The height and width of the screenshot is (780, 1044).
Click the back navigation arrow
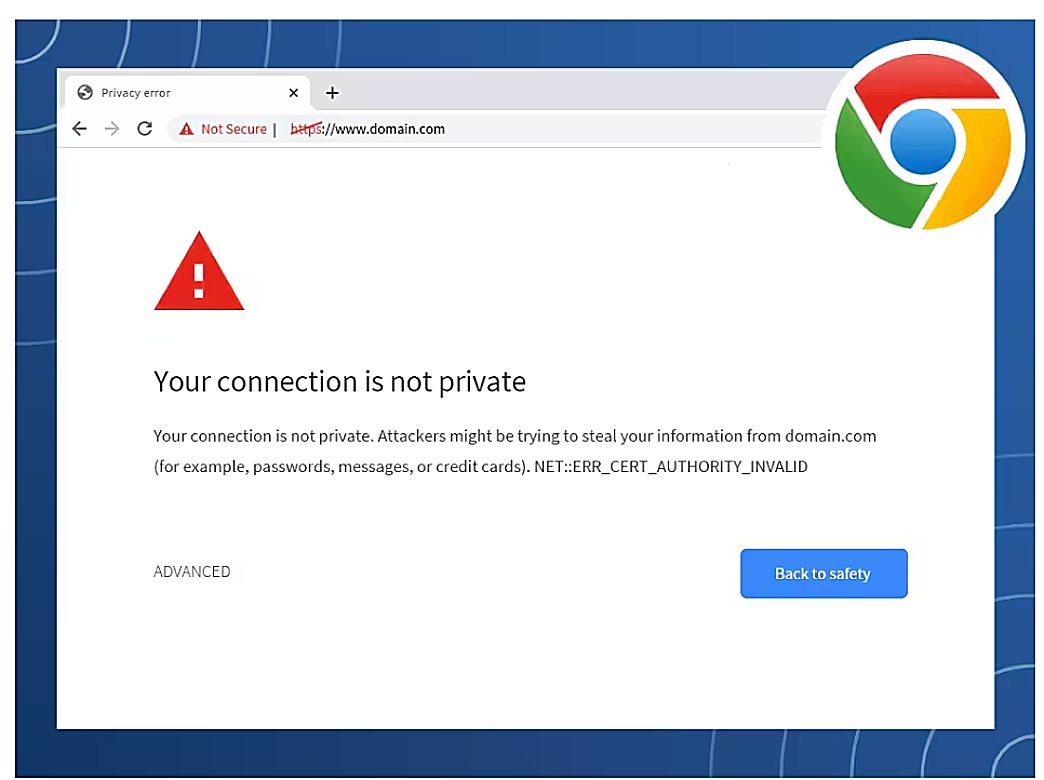80,129
